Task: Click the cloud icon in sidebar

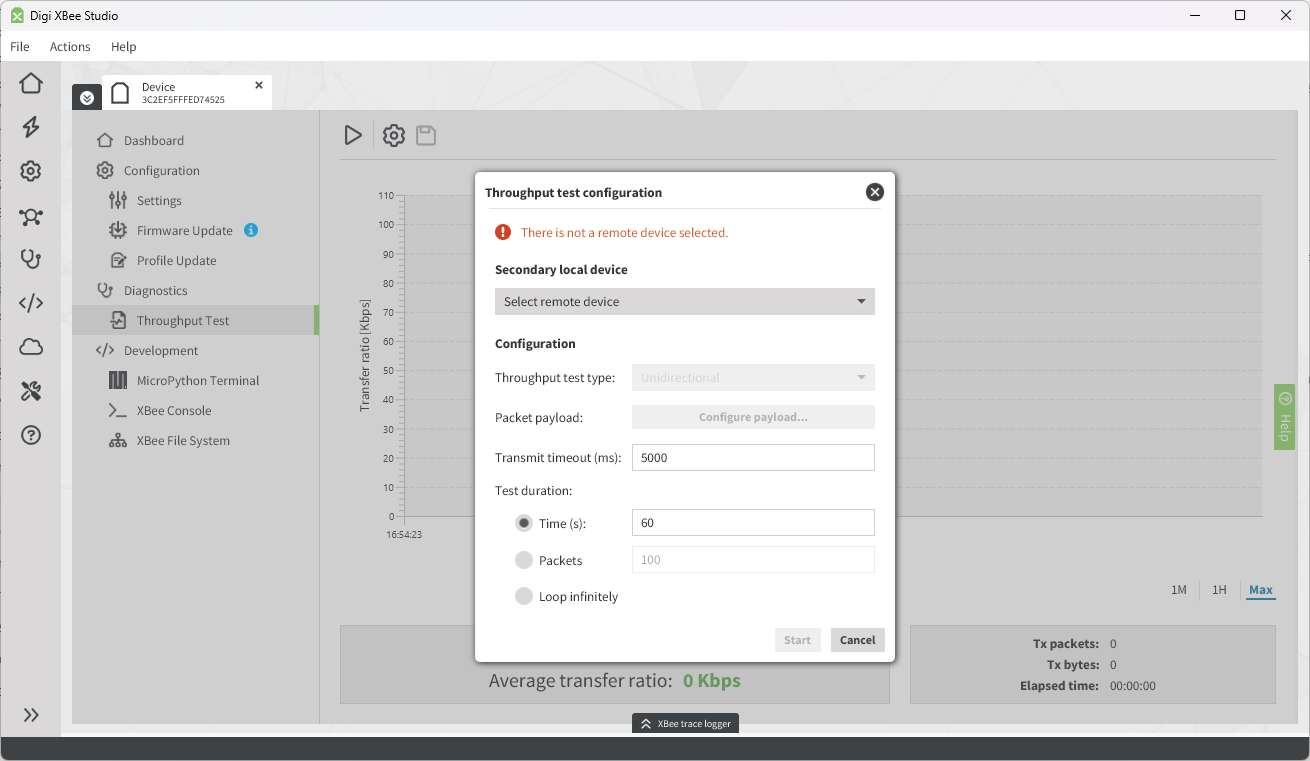Action: coord(31,347)
